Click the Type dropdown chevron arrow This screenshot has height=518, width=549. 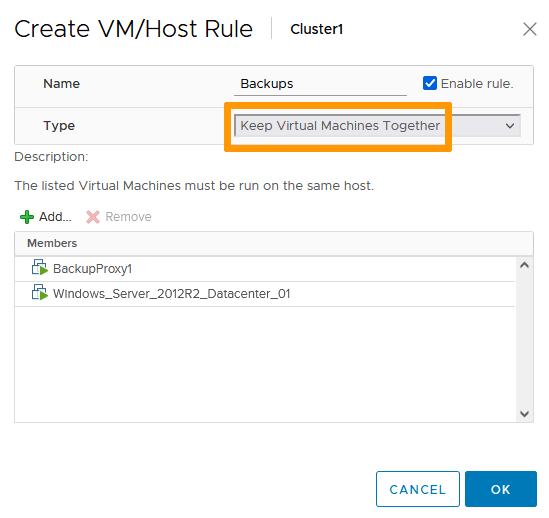(510, 126)
